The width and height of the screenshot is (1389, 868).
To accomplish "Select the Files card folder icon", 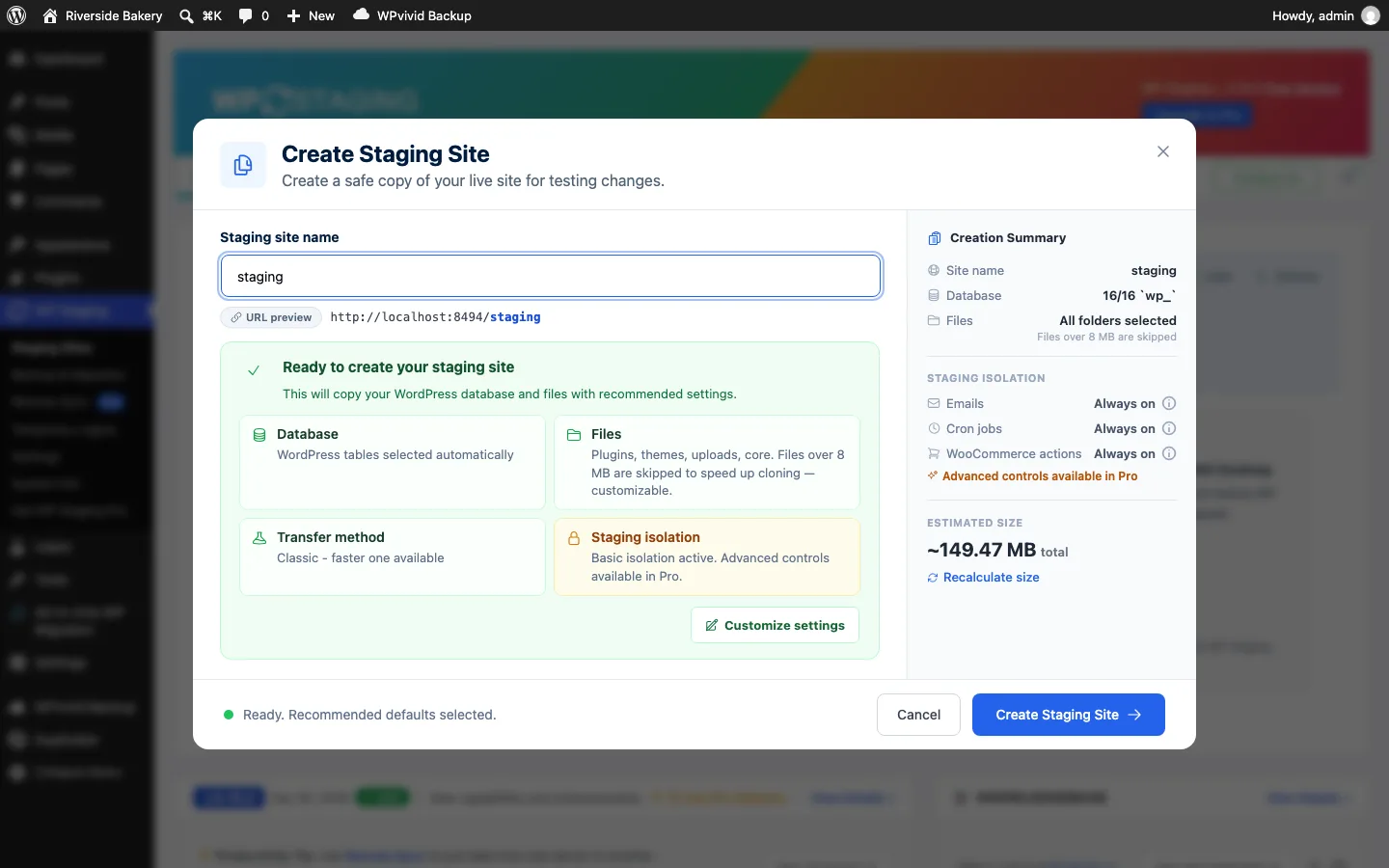I will coord(574,435).
